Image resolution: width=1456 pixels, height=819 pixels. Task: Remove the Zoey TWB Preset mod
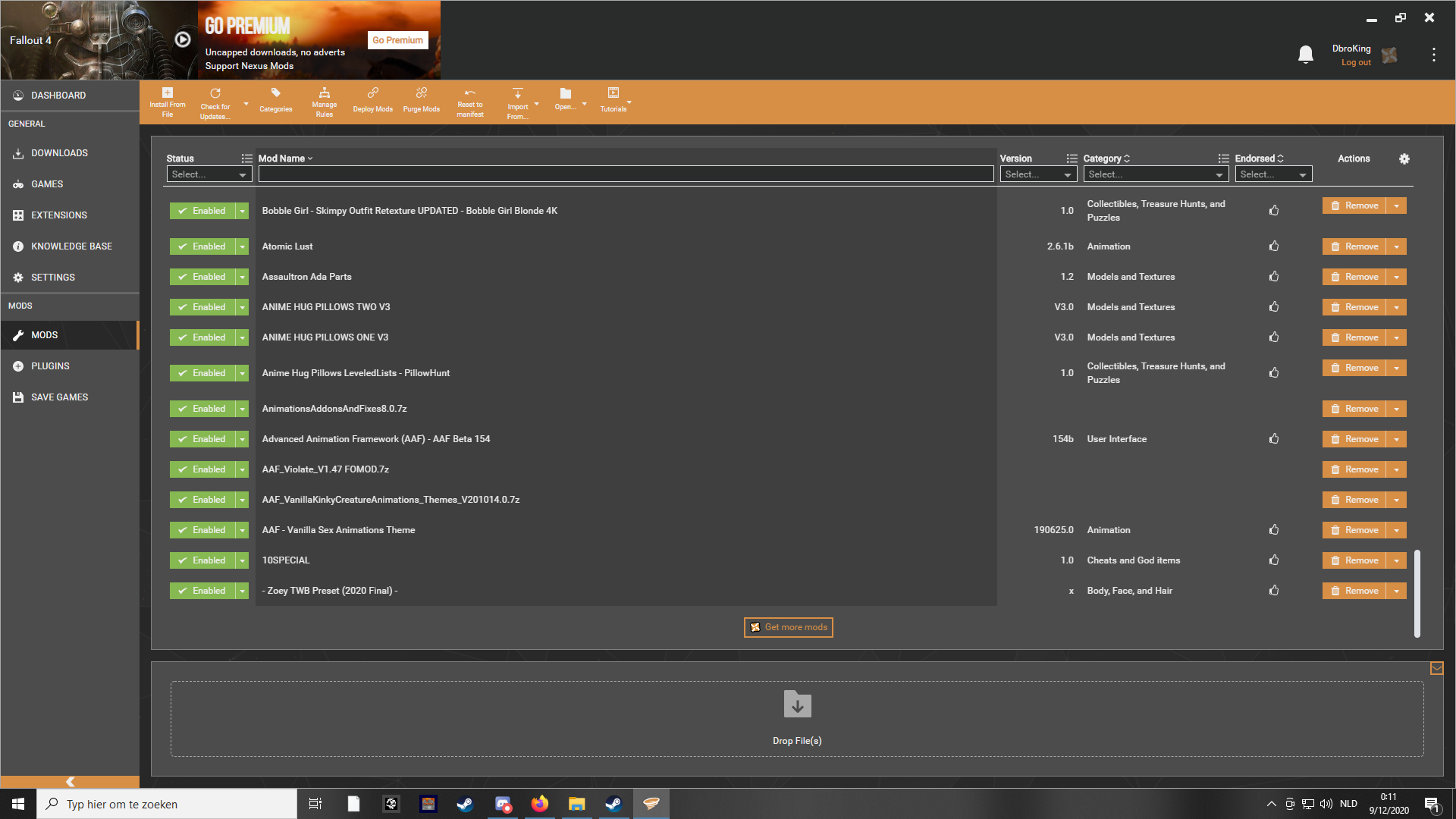click(x=1354, y=591)
